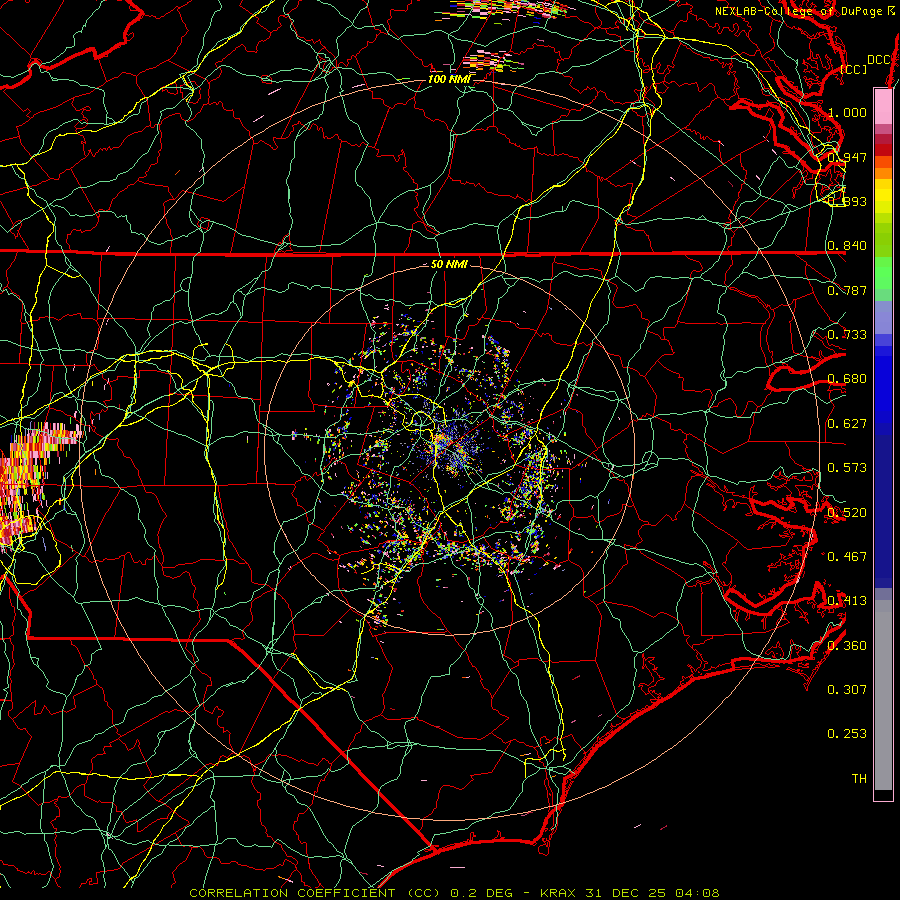900x900 pixels.
Task: Select the 0.413 scale value
Action: pos(847,601)
